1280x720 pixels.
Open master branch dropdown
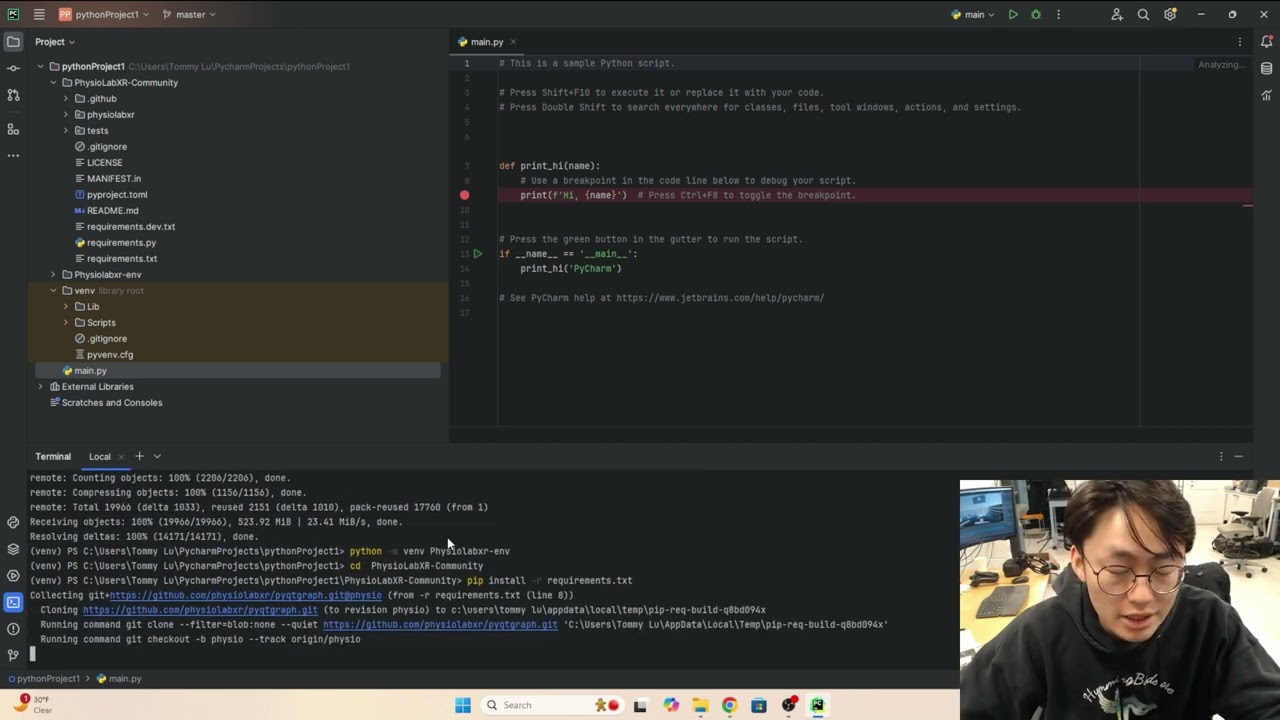pyautogui.click(x=189, y=15)
